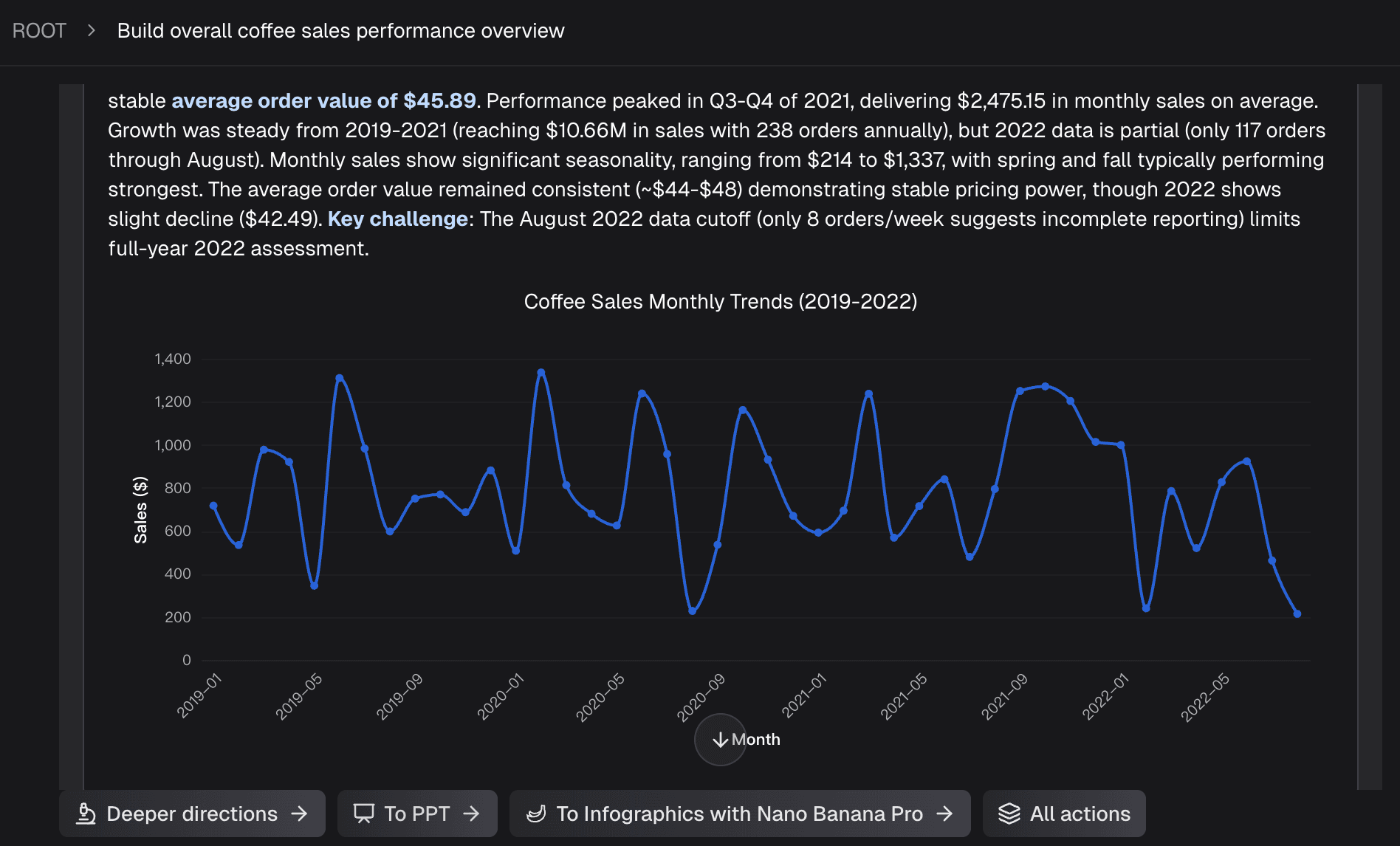Click the 2019-05 x-axis label
This screenshot has height=846, width=1400.
tap(298, 696)
